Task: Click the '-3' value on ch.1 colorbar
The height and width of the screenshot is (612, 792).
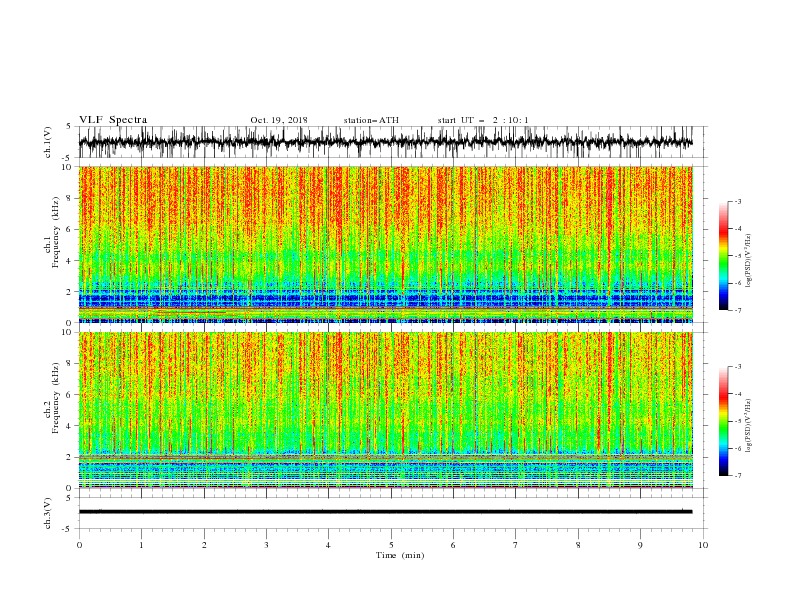Action: 737,201
